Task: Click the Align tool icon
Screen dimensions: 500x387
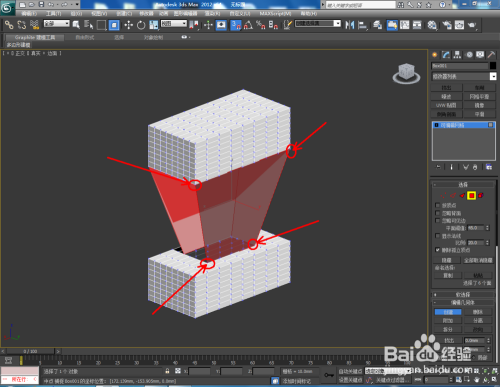Action: tap(362, 25)
